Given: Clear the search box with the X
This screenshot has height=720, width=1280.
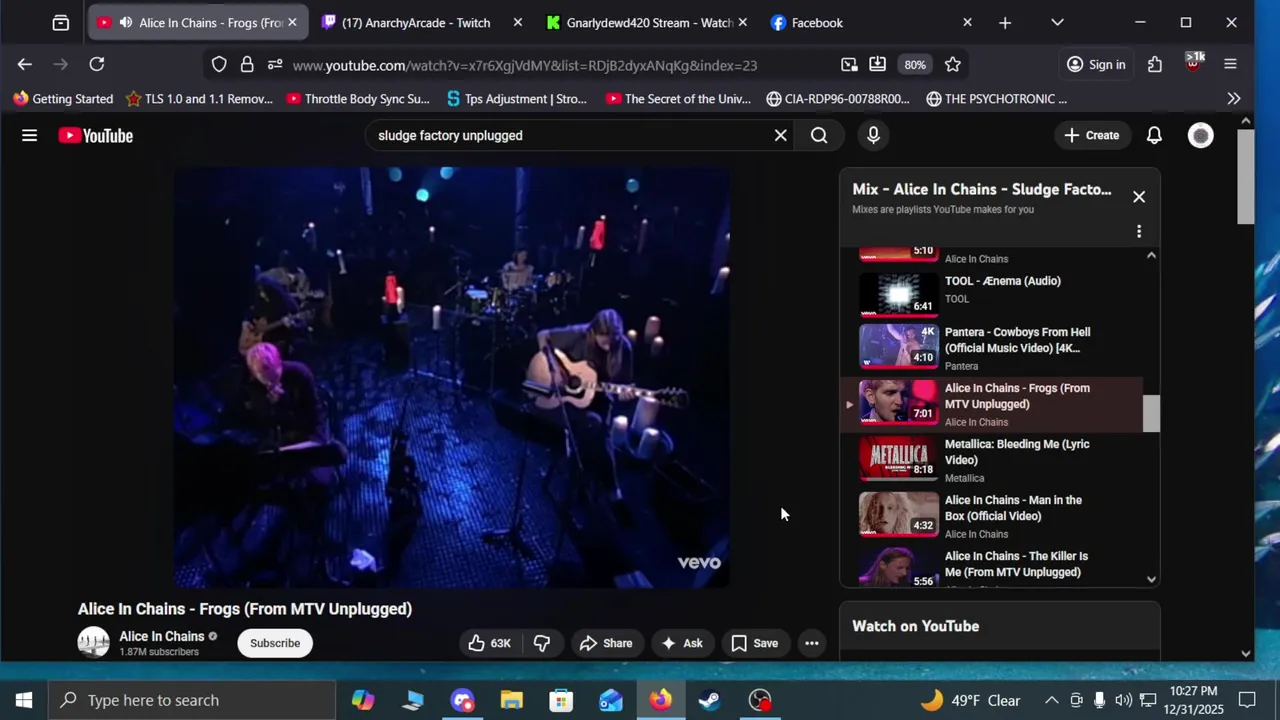Looking at the screenshot, I should pyautogui.click(x=780, y=135).
